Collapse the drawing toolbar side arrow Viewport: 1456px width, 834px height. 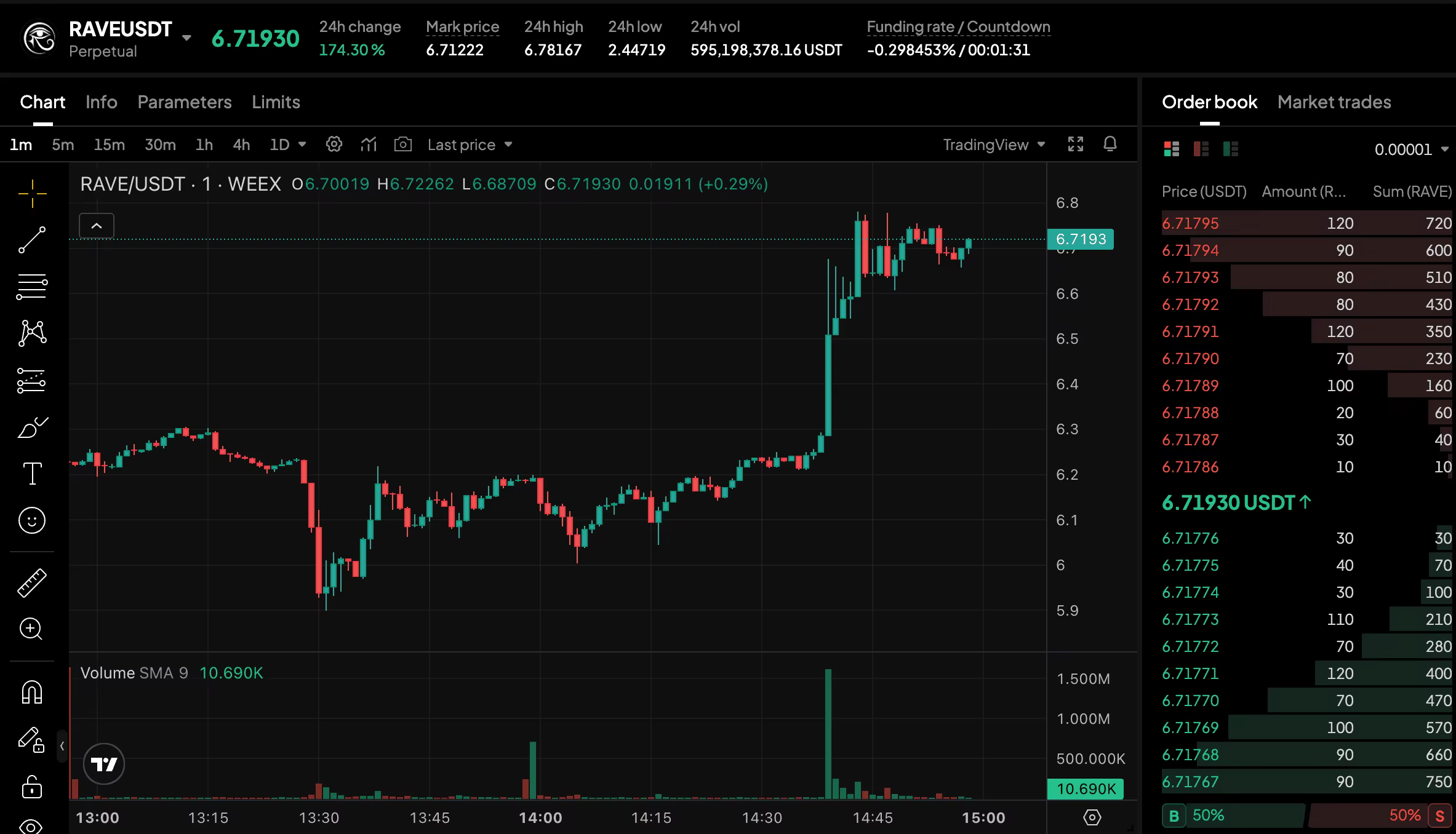[x=62, y=746]
